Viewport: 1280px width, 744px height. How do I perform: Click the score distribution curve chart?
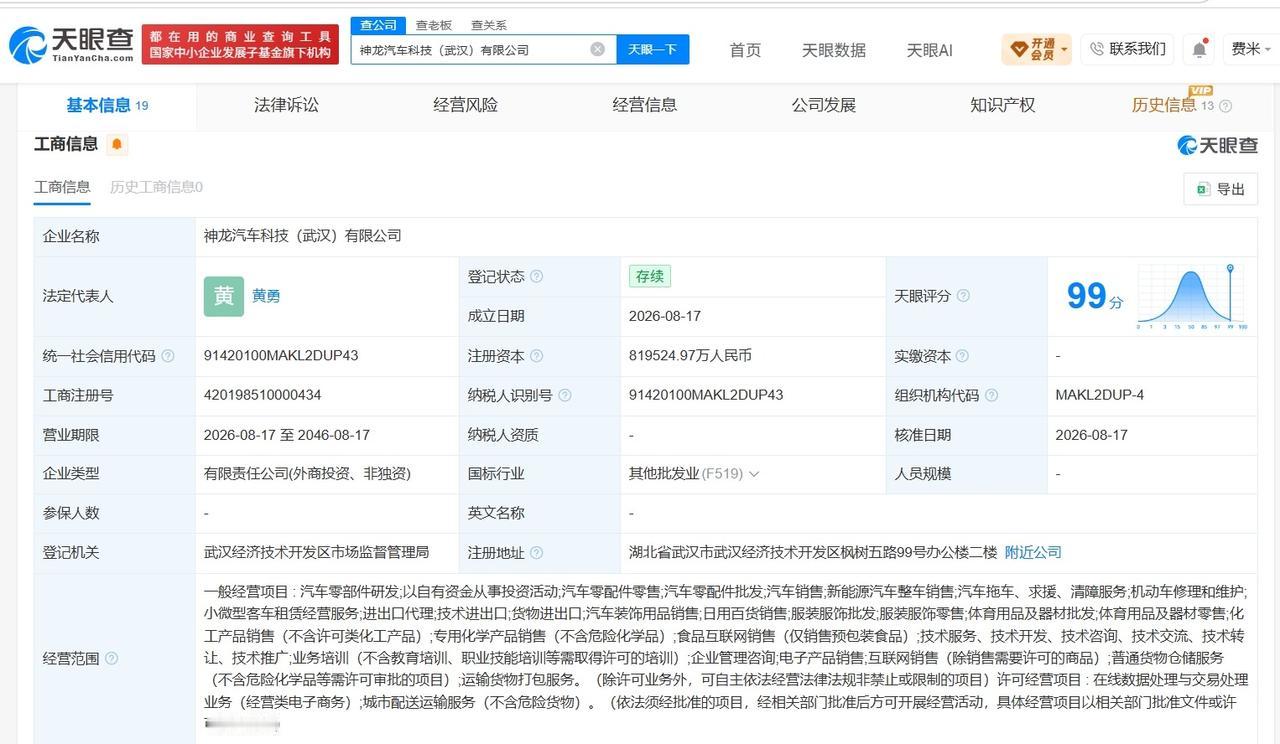click(x=1192, y=297)
